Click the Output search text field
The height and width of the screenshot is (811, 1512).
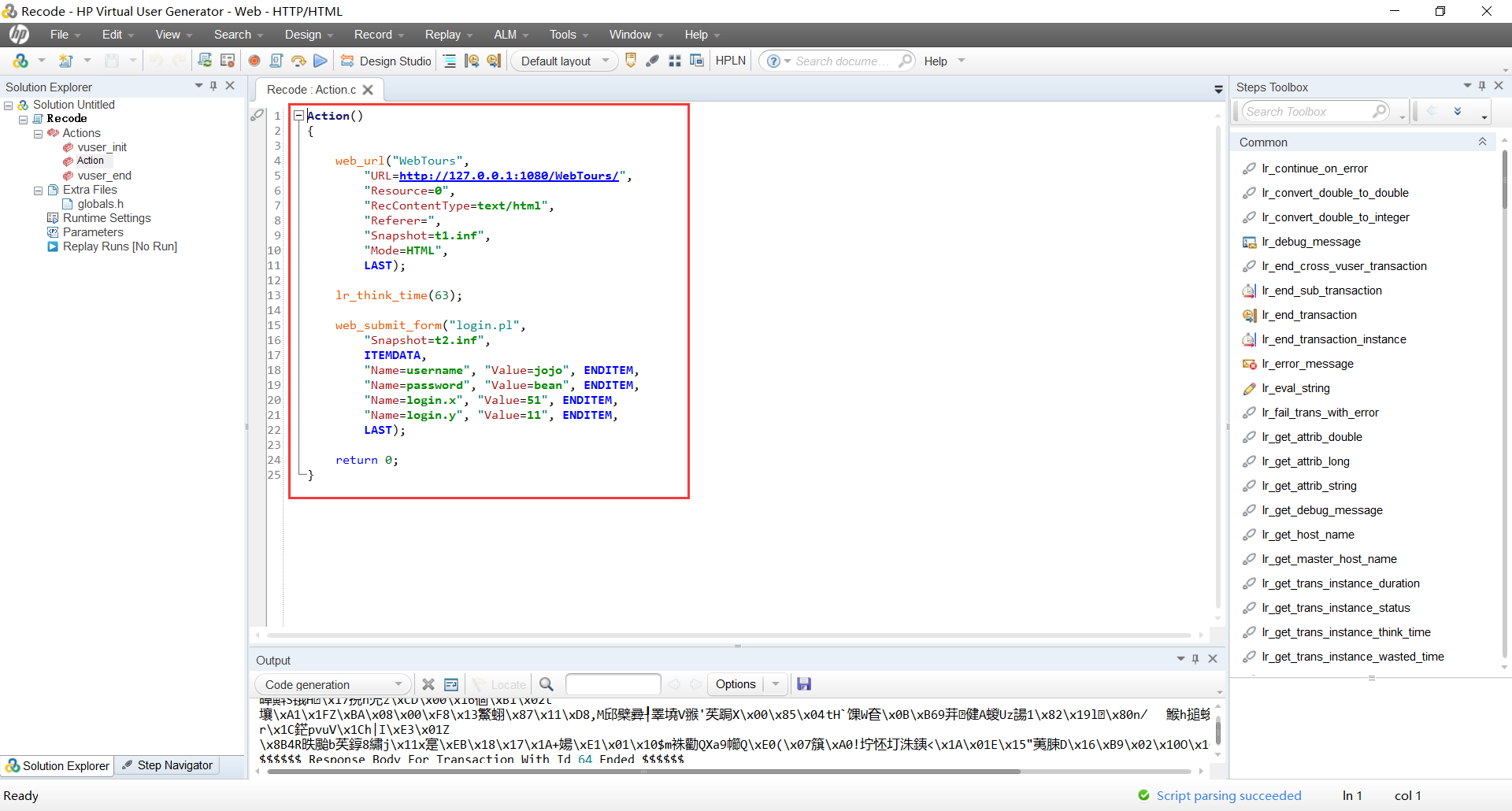pos(613,684)
